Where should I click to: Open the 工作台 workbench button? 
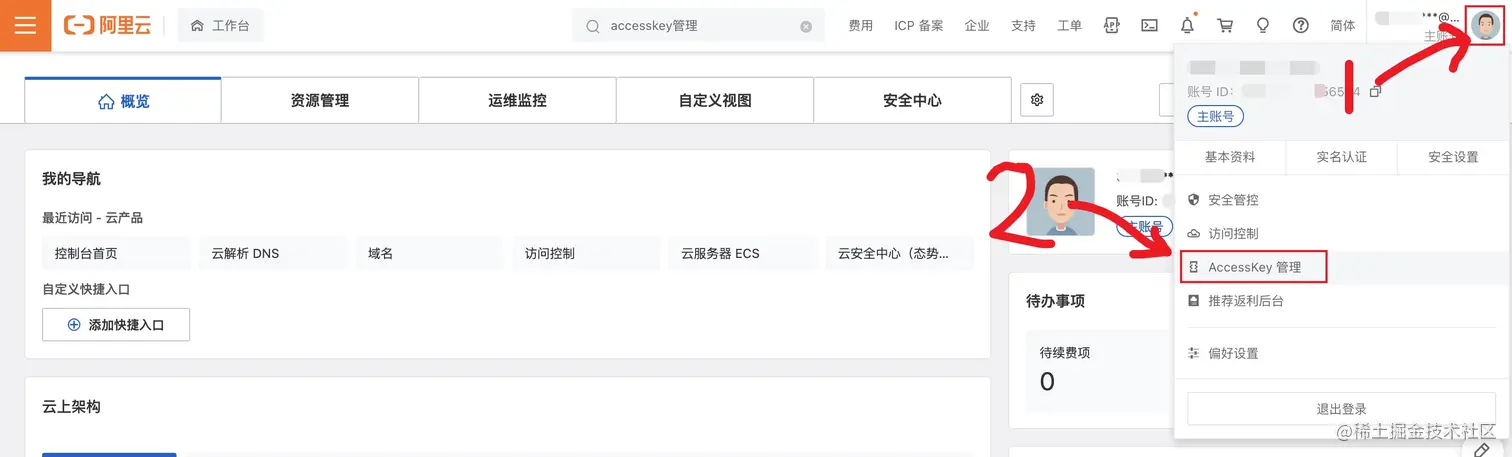coord(220,26)
